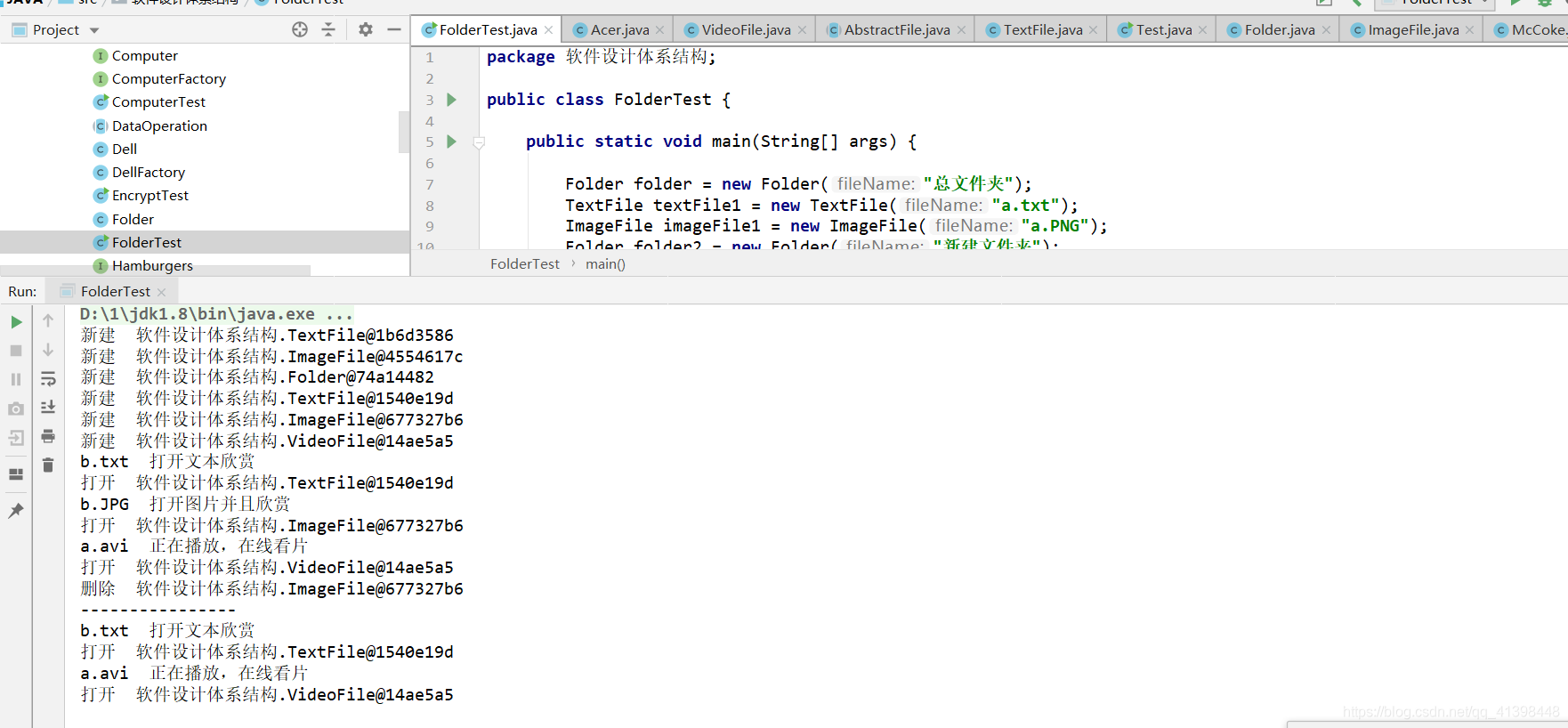Rerun FolderTest with the green run button
This screenshot has width=1568, height=728.
(x=16, y=322)
